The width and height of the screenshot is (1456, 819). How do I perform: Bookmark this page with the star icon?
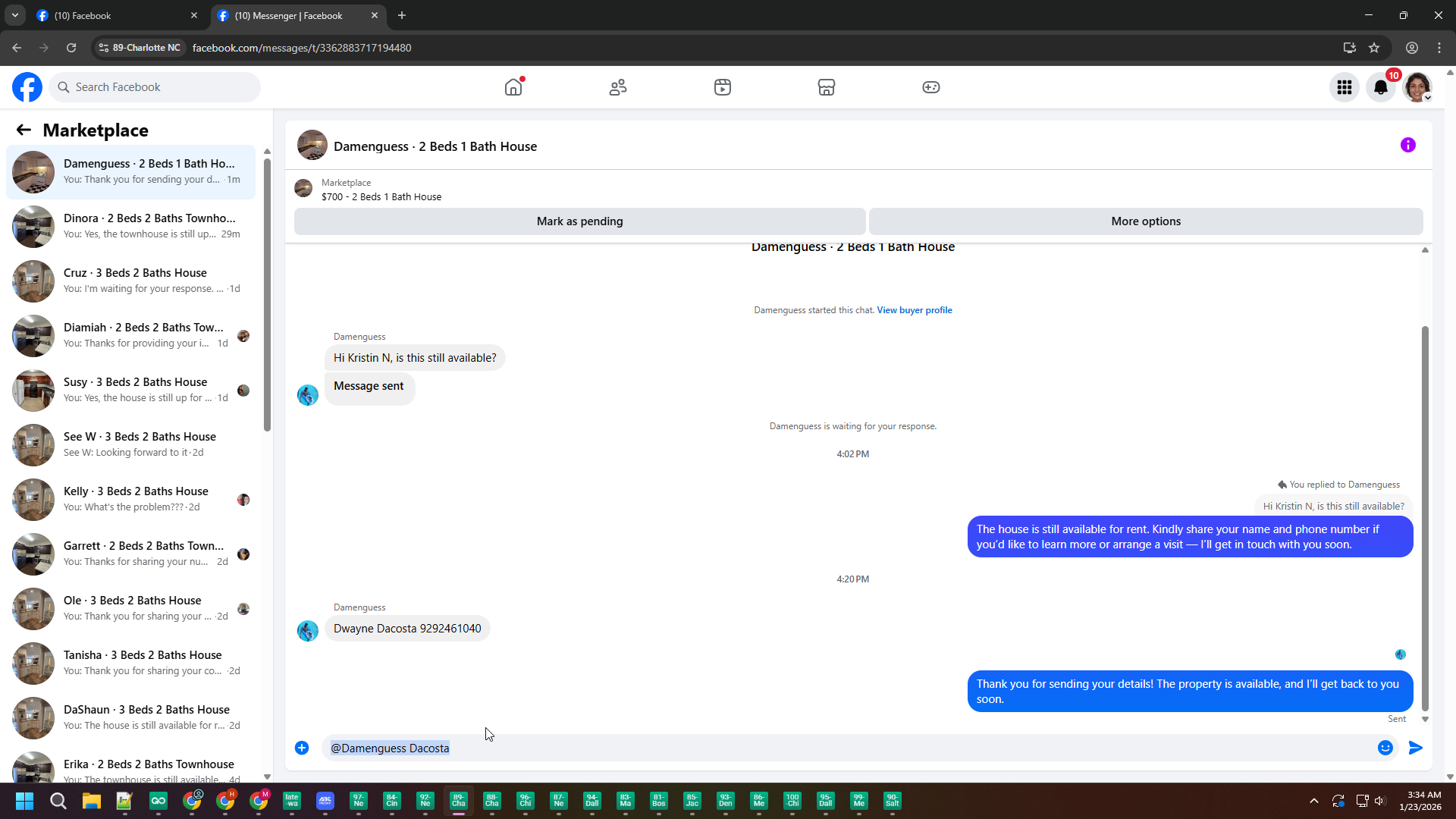coord(1374,48)
